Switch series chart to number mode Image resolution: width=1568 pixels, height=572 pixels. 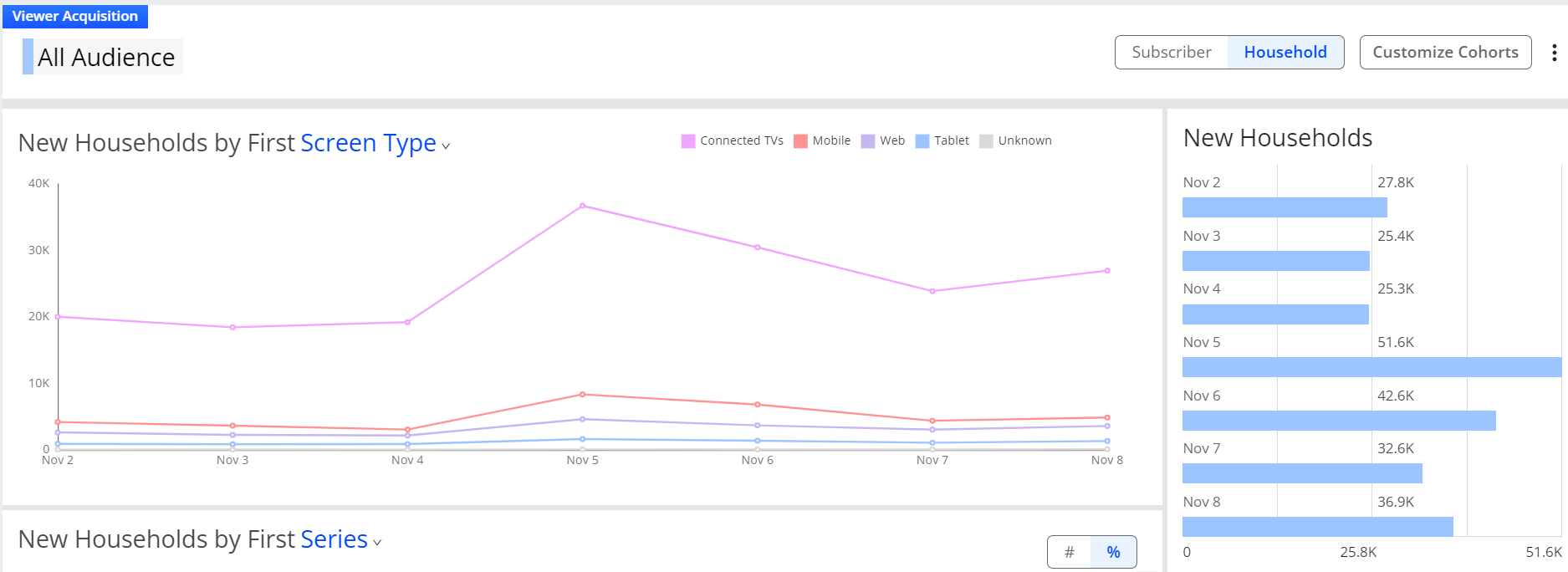tap(1069, 552)
